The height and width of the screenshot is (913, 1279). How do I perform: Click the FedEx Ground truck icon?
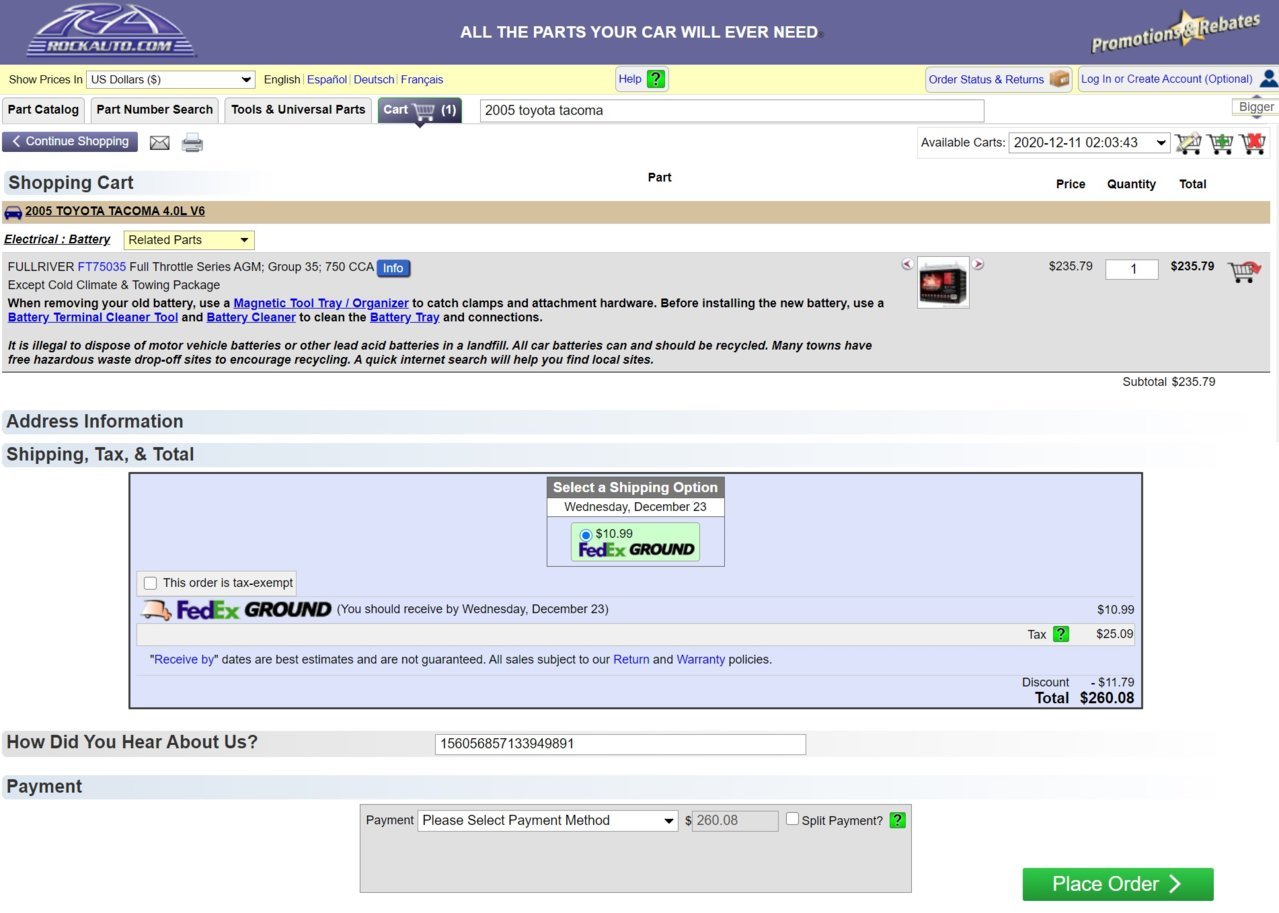(157, 610)
